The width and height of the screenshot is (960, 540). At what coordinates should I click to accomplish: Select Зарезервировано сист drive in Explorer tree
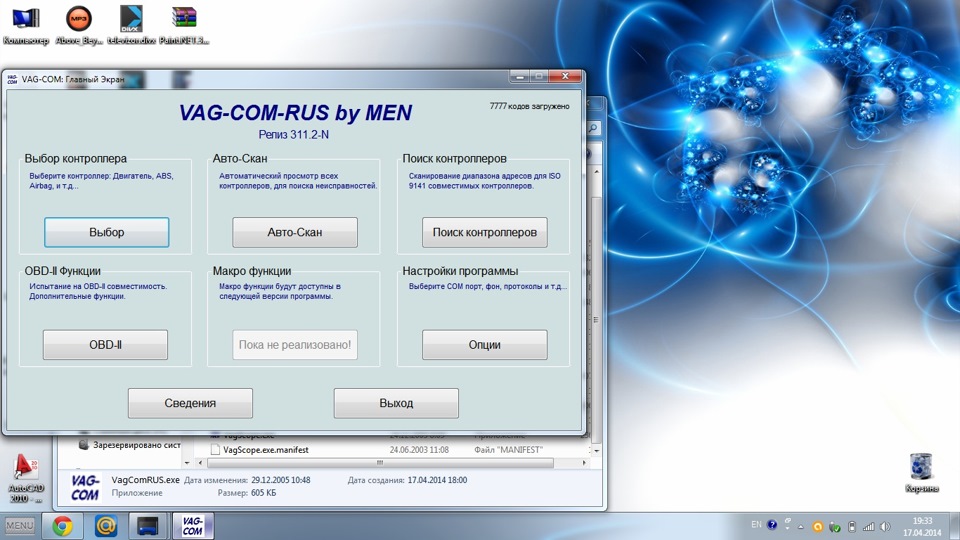click(x=130, y=445)
